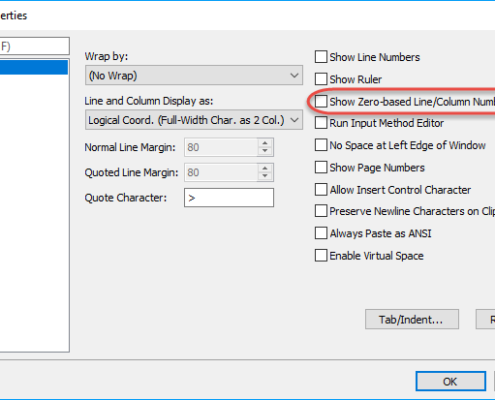Select the highlighted item in configuration list
Viewport: 495px width, 400px height.
click(x=34, y=68)
